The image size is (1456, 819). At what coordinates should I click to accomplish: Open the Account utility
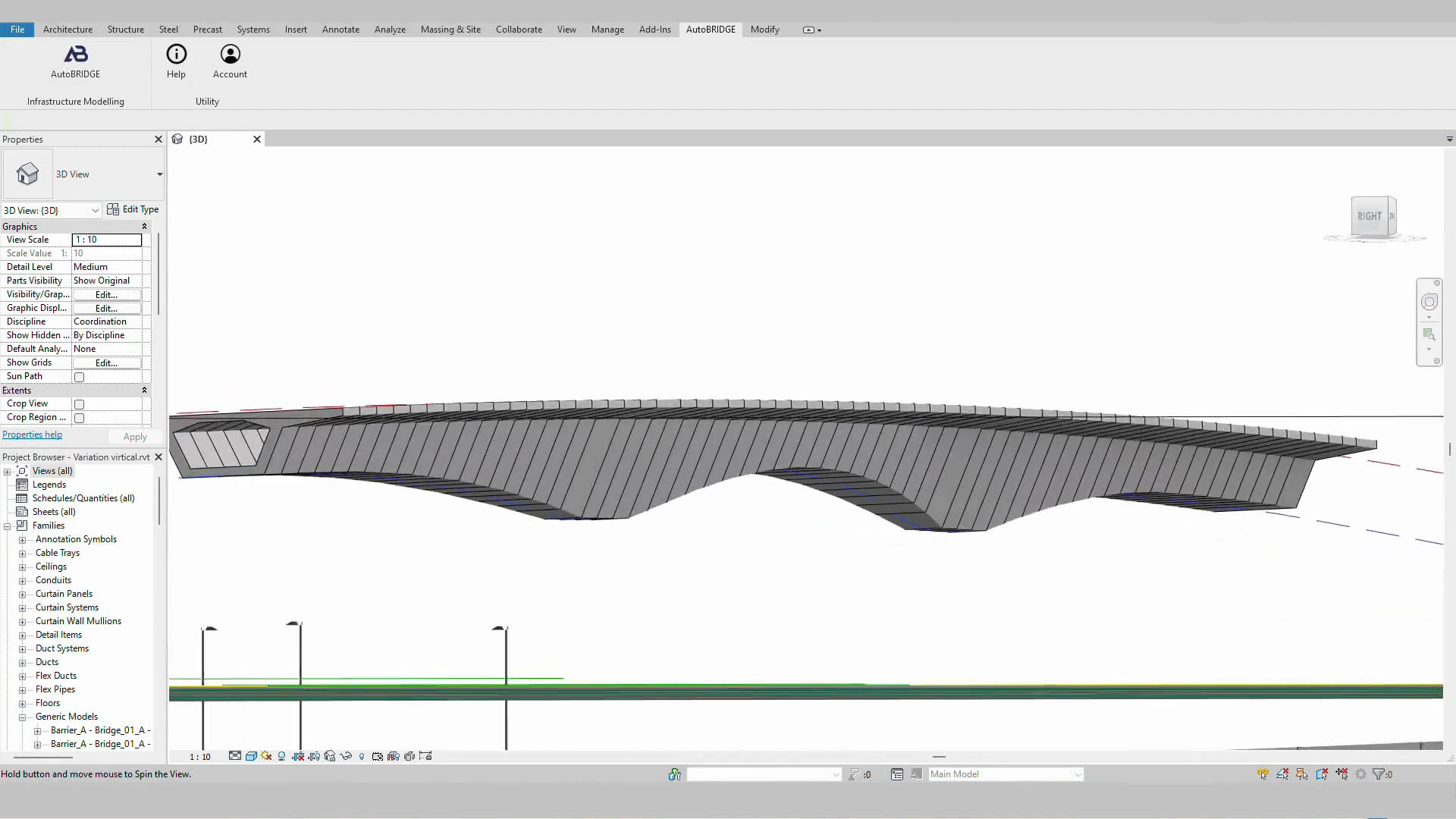(x=230, y=61)
